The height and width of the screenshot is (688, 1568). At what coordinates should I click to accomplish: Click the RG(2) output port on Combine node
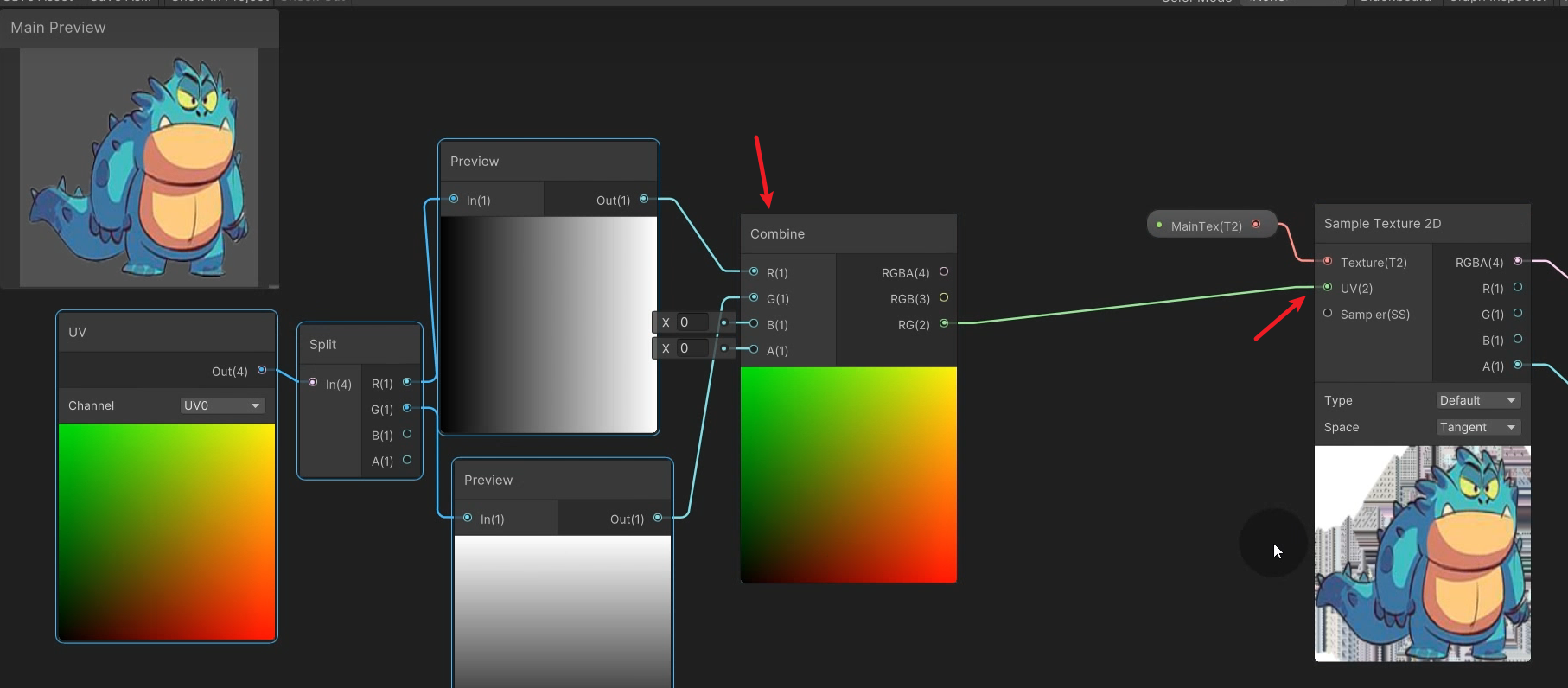[x=944, y=323]
